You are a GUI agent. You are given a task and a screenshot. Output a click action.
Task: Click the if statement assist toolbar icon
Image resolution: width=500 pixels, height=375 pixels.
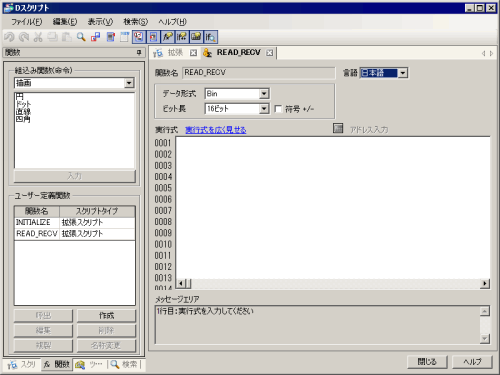tap(182, 37)
